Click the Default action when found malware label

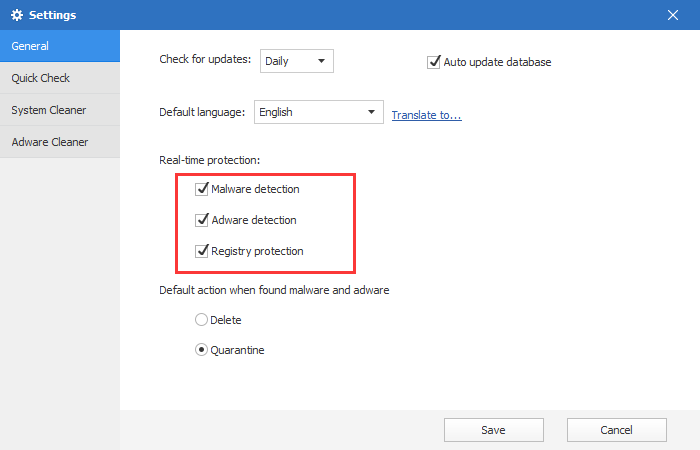tap(273, 290)
